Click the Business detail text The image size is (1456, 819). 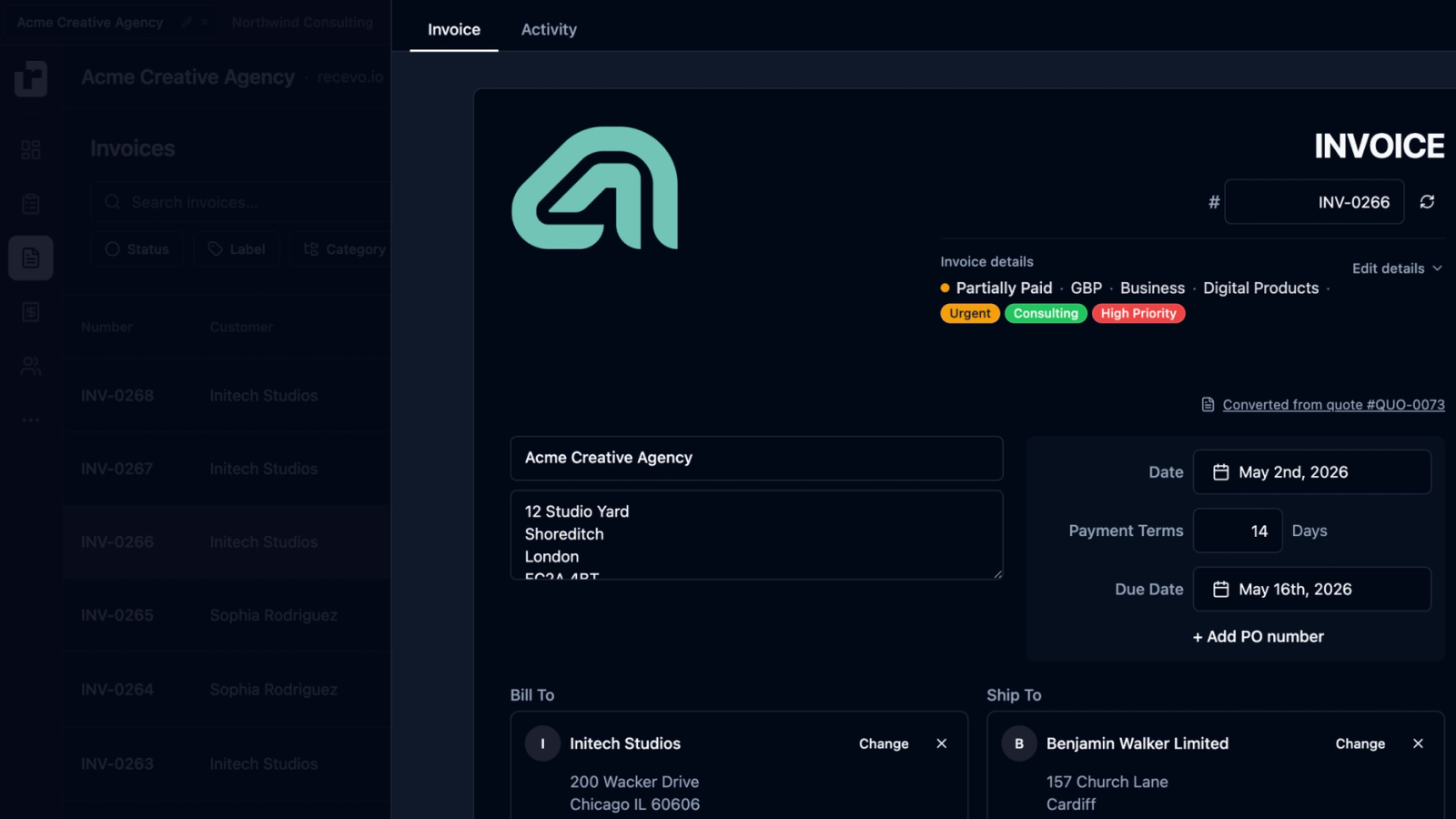[1152, 288]
